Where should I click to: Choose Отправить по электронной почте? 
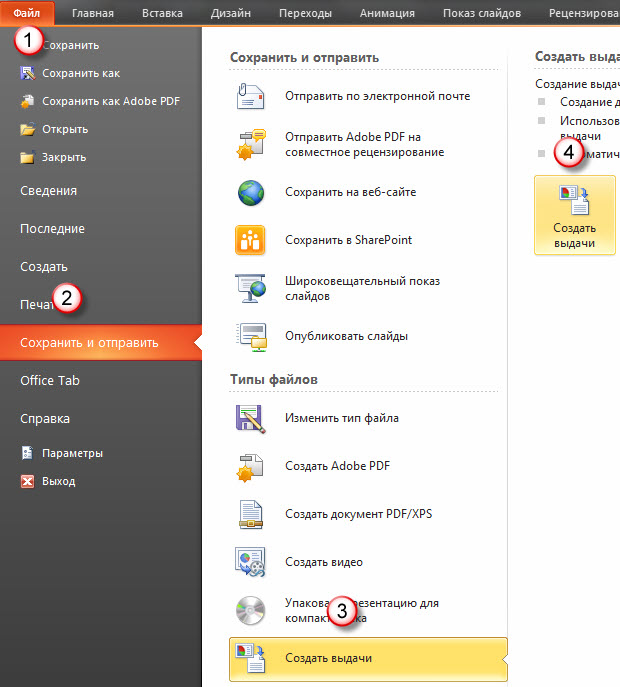click(378, 96)
